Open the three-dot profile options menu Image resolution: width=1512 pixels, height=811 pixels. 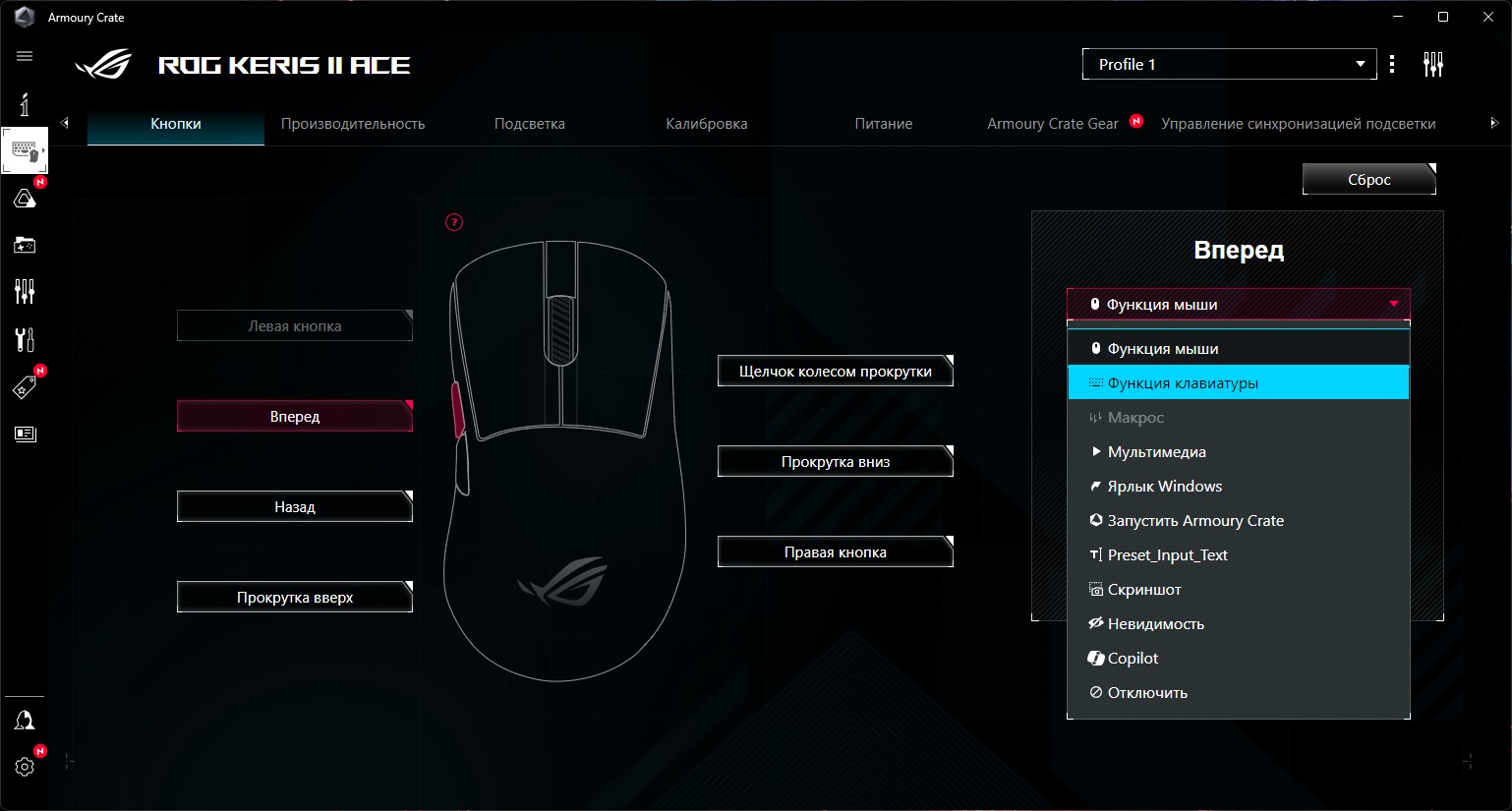1392,65
